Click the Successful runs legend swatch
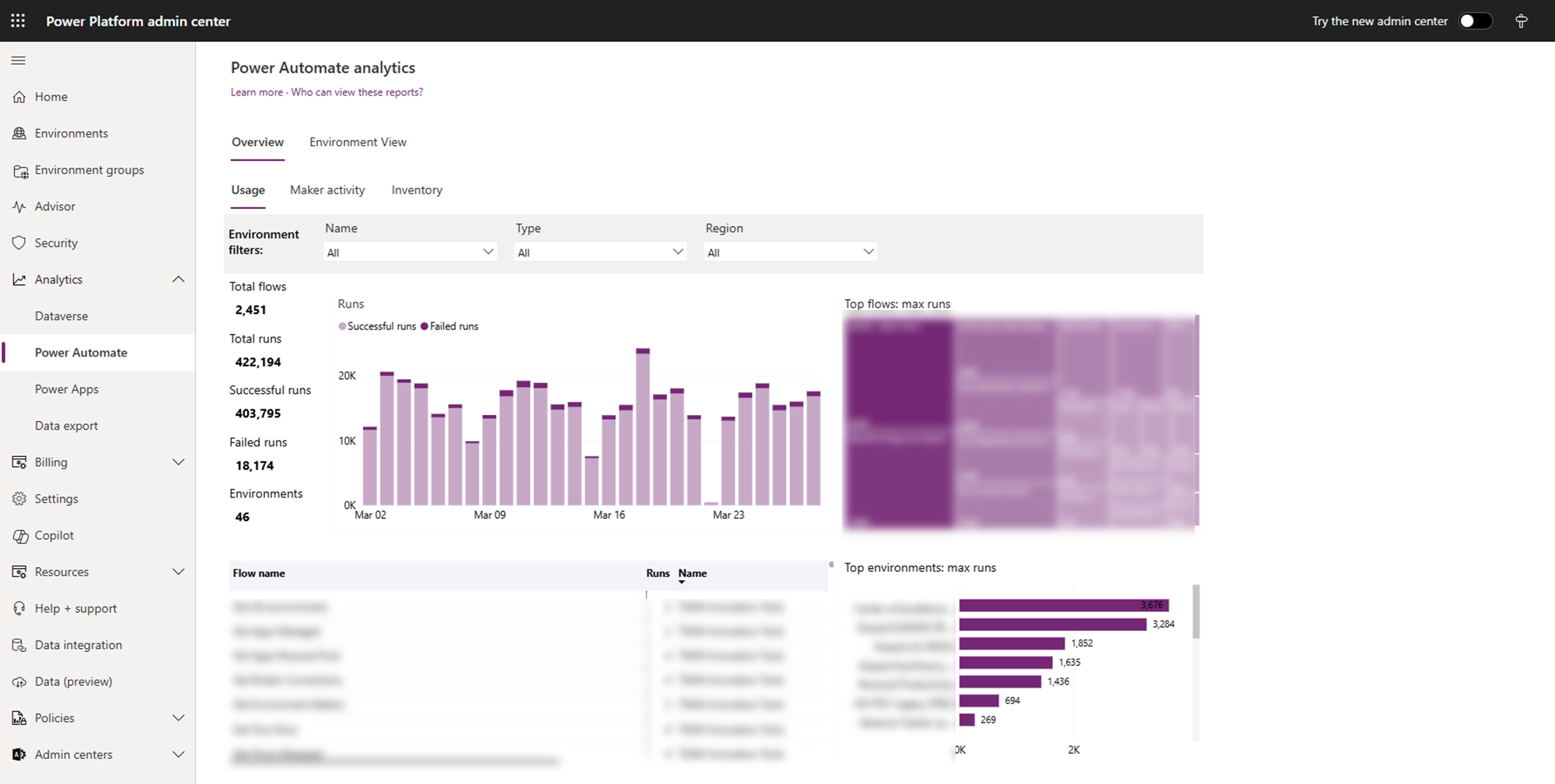Screen dimensions: 1555x784 click(342, 326)
